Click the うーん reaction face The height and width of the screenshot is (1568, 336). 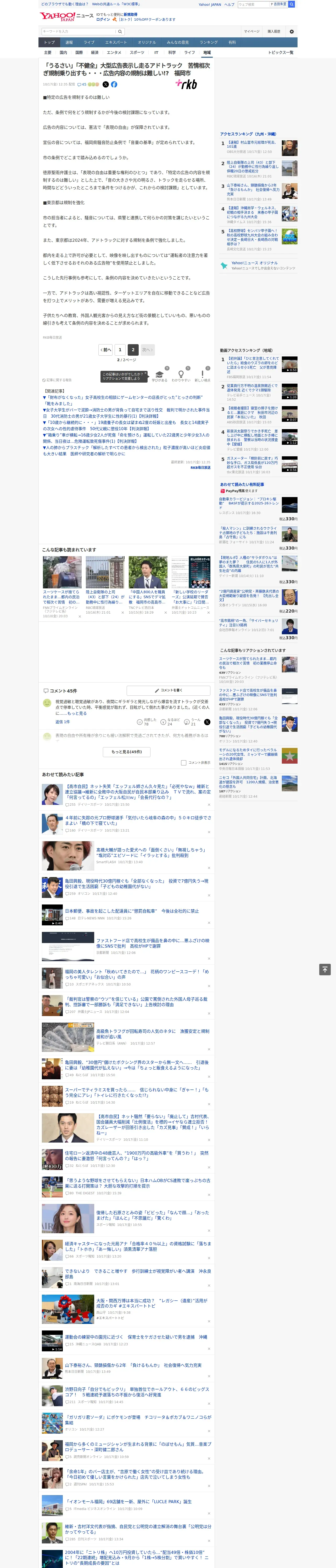pos(187,721)
